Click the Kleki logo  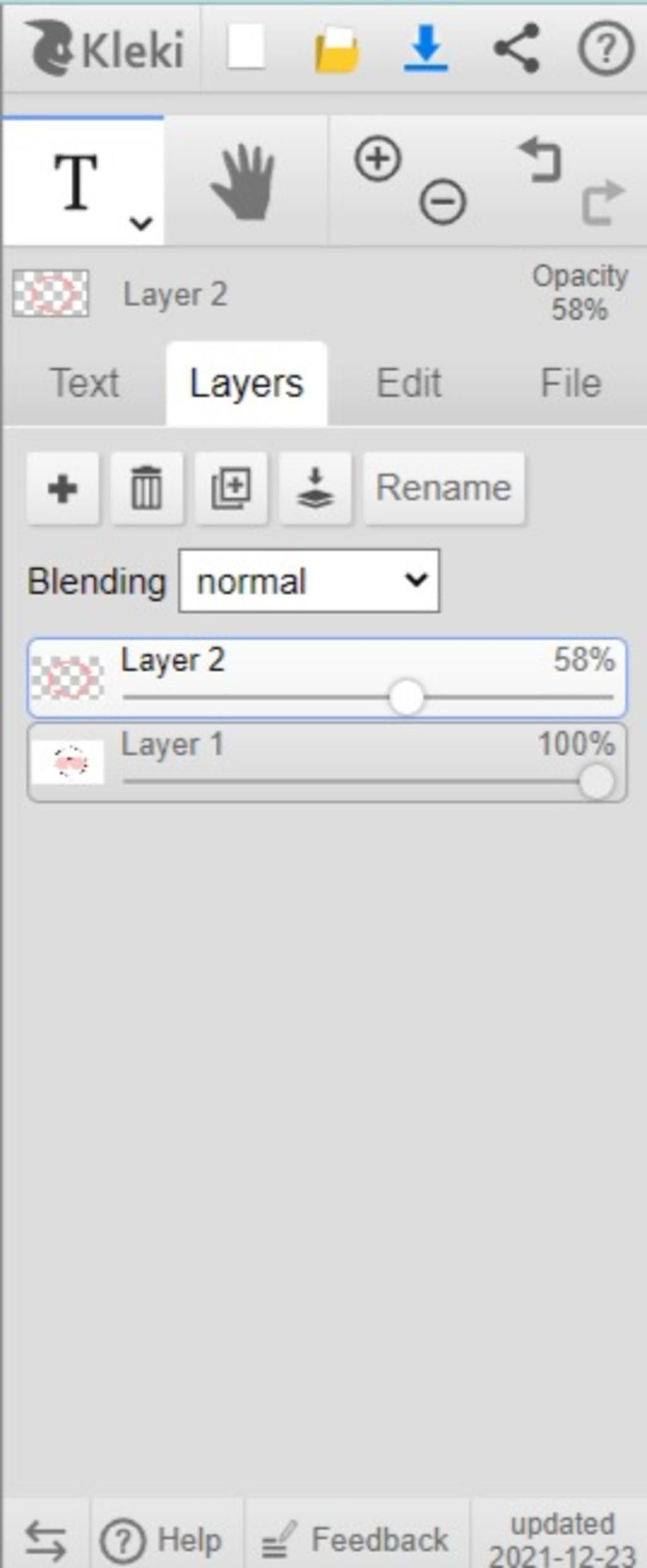[x=105, y=49]
